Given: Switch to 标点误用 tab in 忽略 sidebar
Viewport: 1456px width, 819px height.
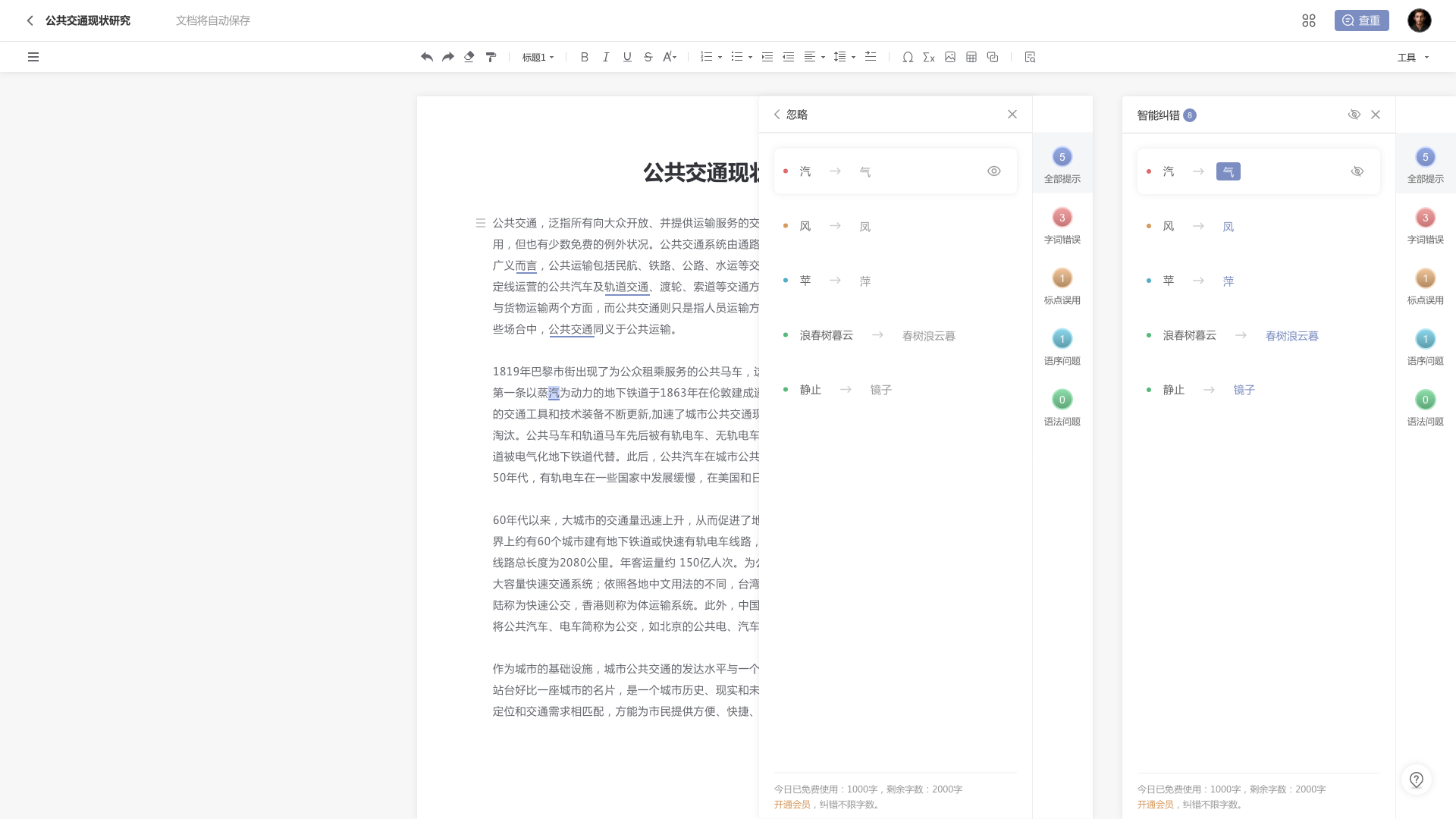Looking at the screenshot, I should [x=1062, y=285].
